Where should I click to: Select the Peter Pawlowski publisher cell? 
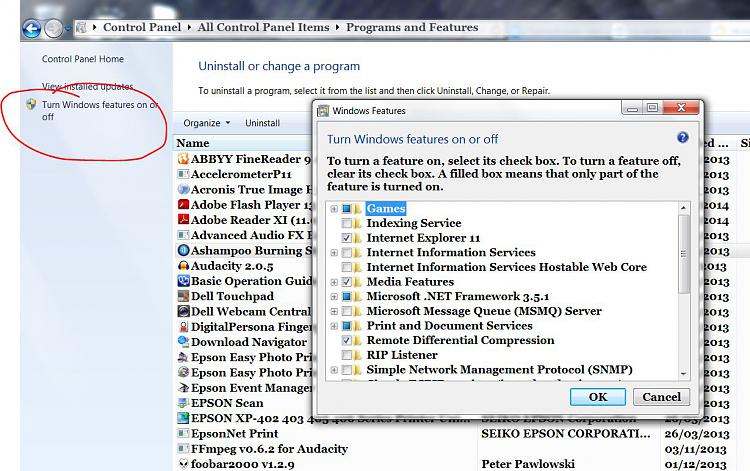[x=528, y=464]
